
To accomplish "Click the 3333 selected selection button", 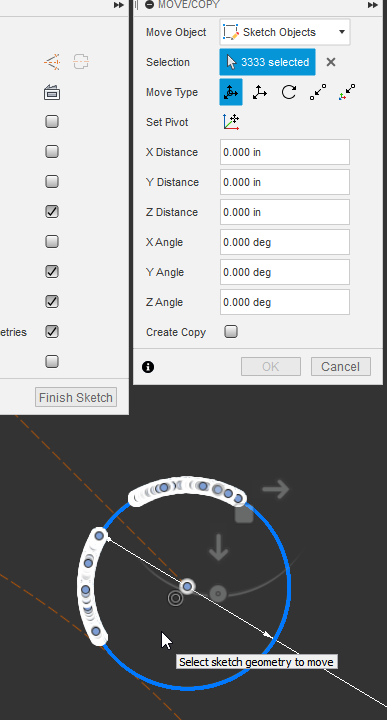I will (267, 62).
